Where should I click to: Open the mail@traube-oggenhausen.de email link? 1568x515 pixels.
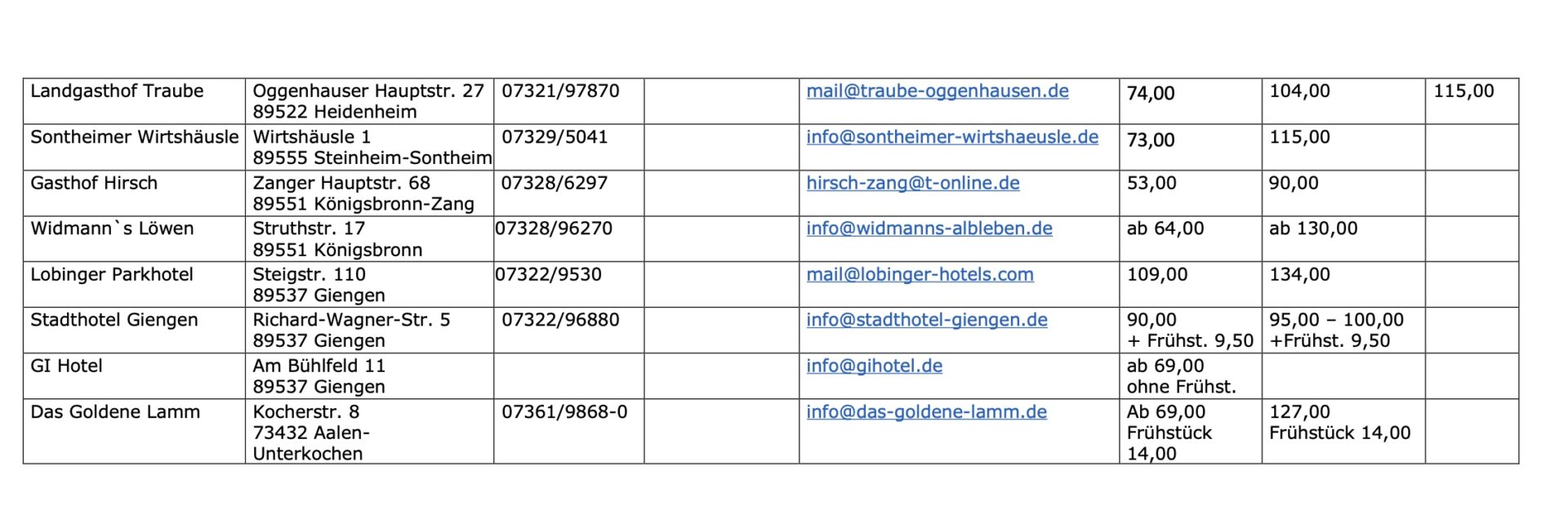pyautogui.click(x=937, y=91)
